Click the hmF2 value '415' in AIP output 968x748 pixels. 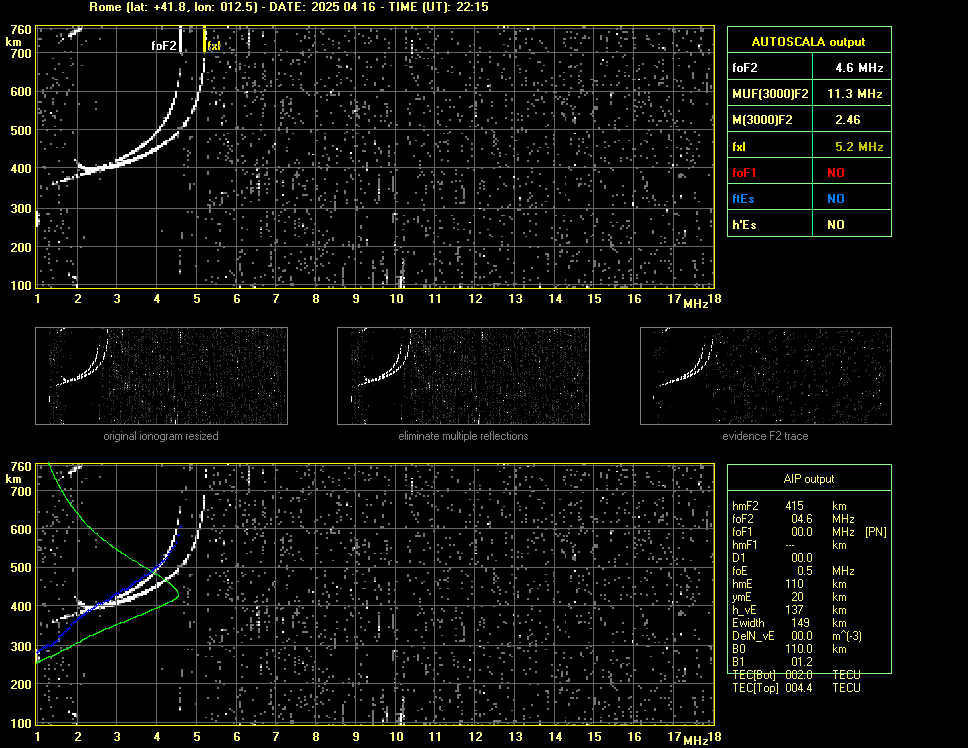[x=795, y=506]
